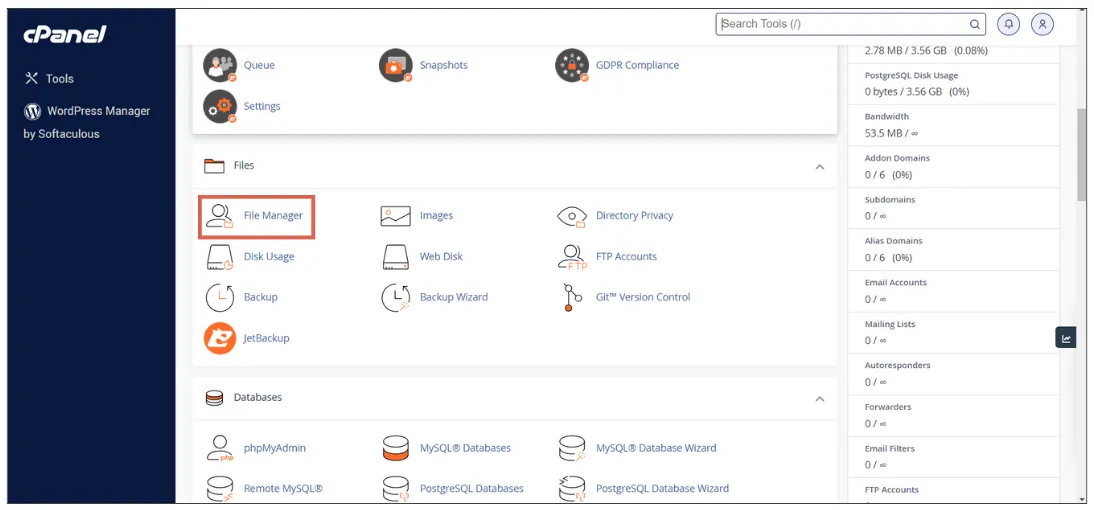The image size is (1094, 510).
Task: Open the Remote MySQL link
Action: [x=283, y=488]
